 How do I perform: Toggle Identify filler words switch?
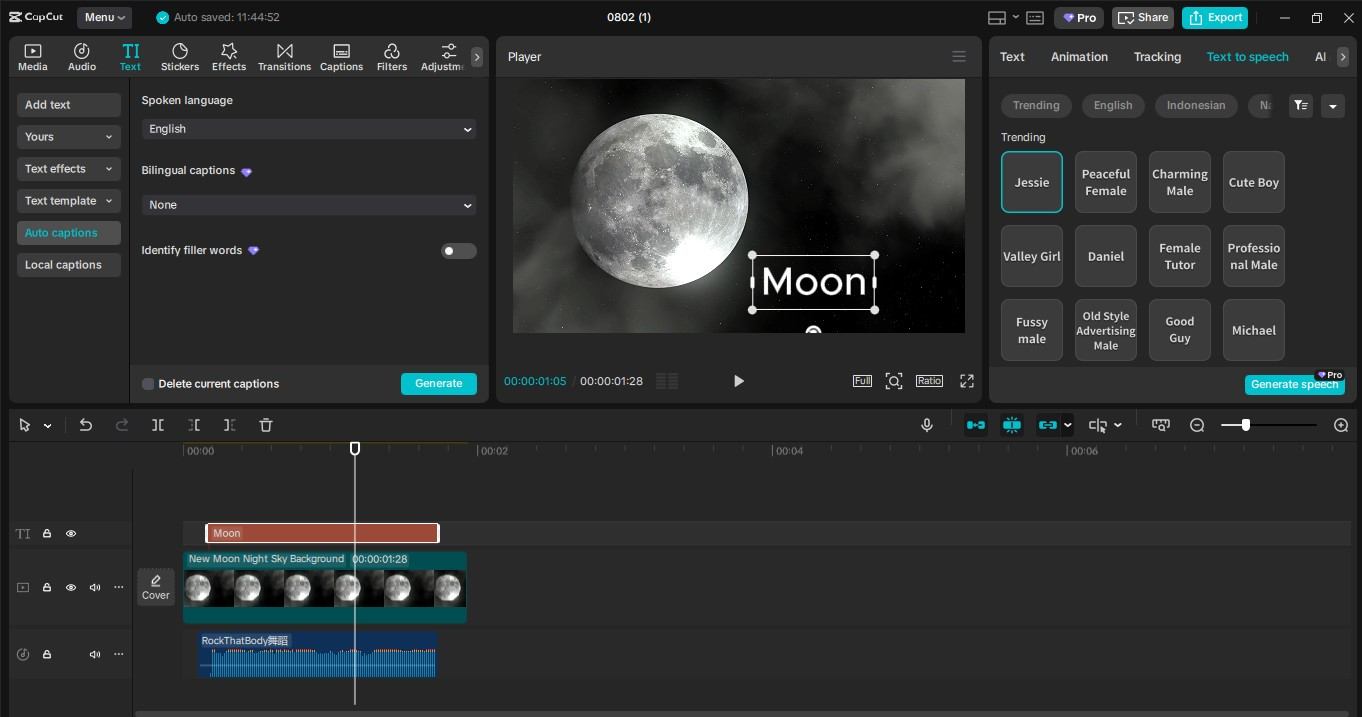[459, 251]
